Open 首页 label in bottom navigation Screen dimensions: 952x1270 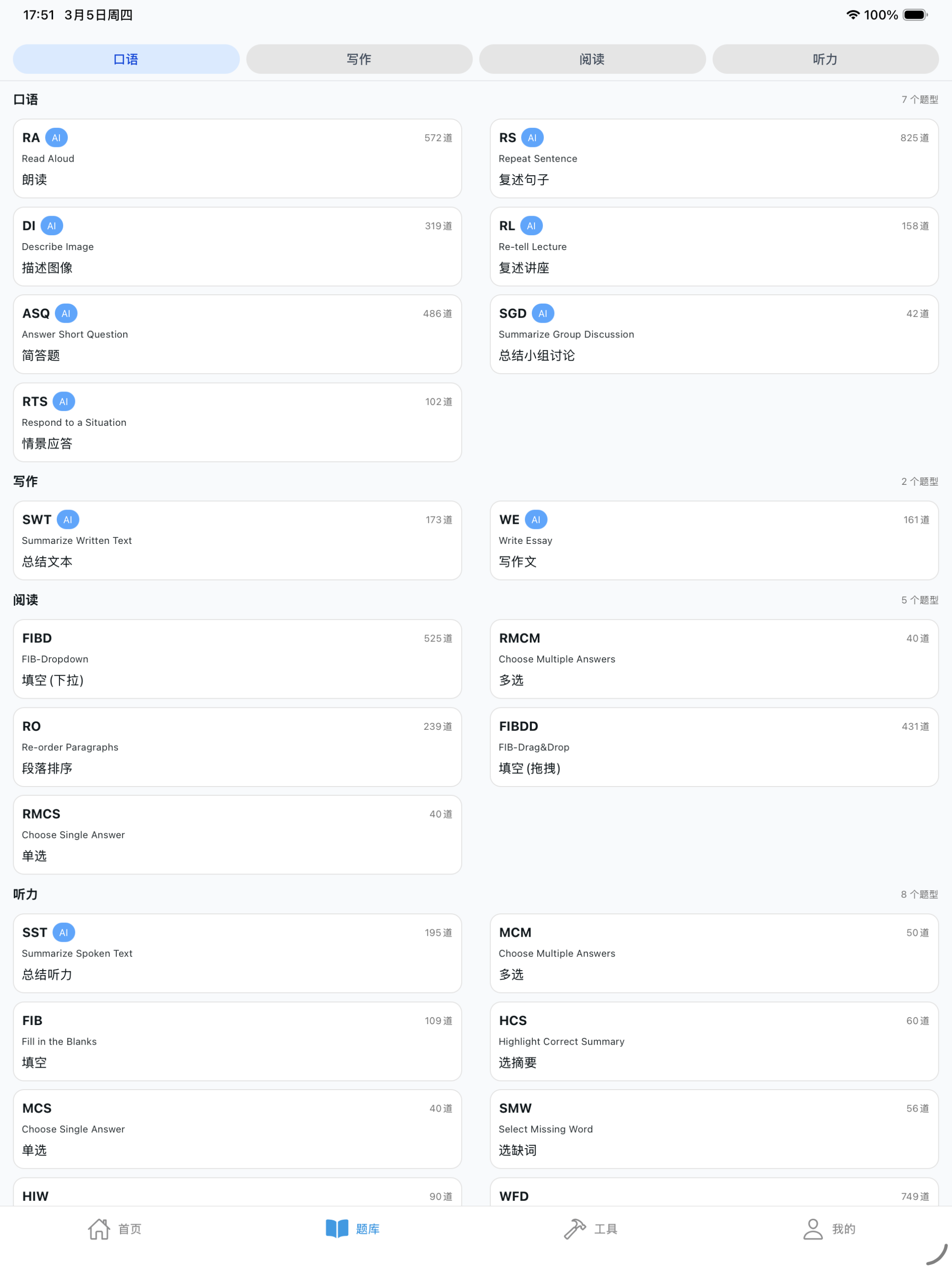(x=130, y=1229)
